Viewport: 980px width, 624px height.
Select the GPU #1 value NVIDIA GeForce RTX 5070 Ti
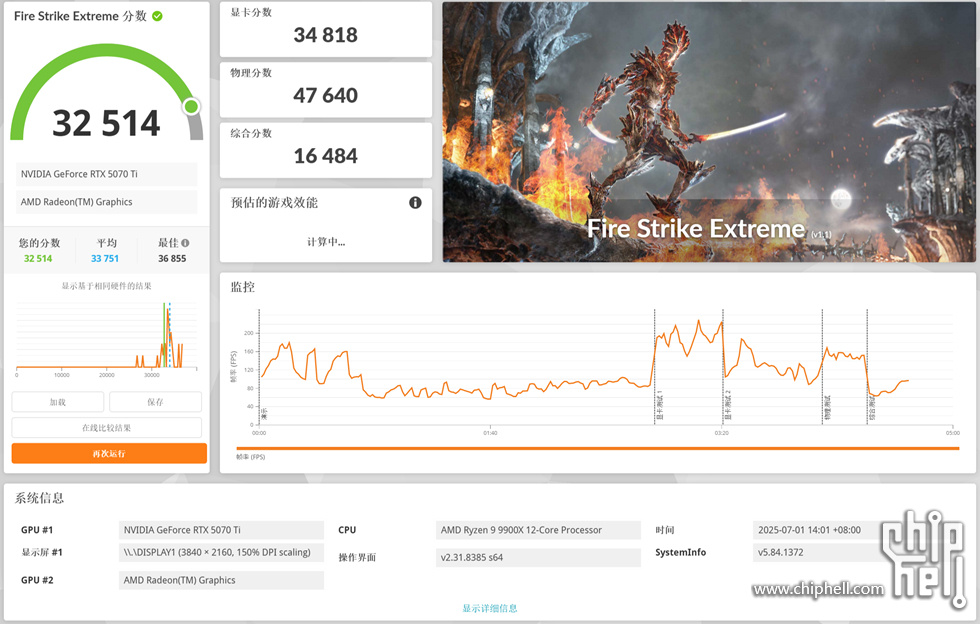[221, 530]
